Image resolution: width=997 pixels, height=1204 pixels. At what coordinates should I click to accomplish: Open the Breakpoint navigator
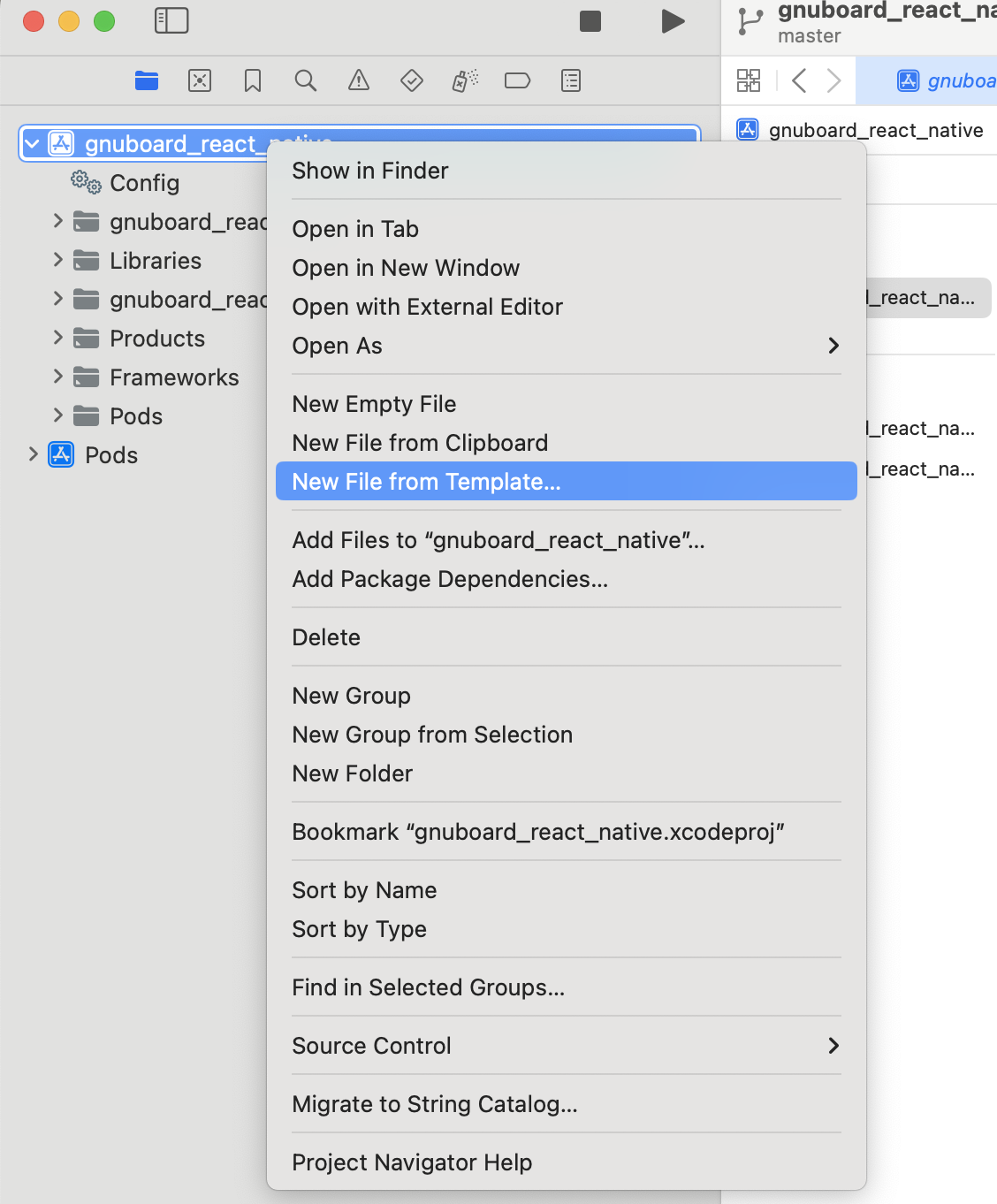coord(517,80)
